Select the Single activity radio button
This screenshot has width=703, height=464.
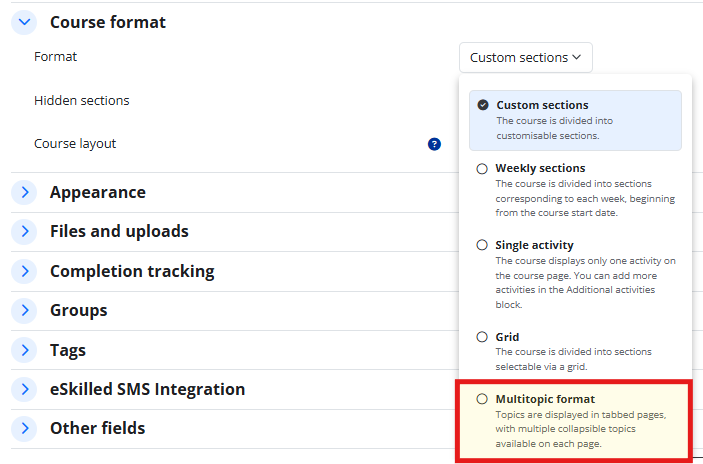point(482,245)
